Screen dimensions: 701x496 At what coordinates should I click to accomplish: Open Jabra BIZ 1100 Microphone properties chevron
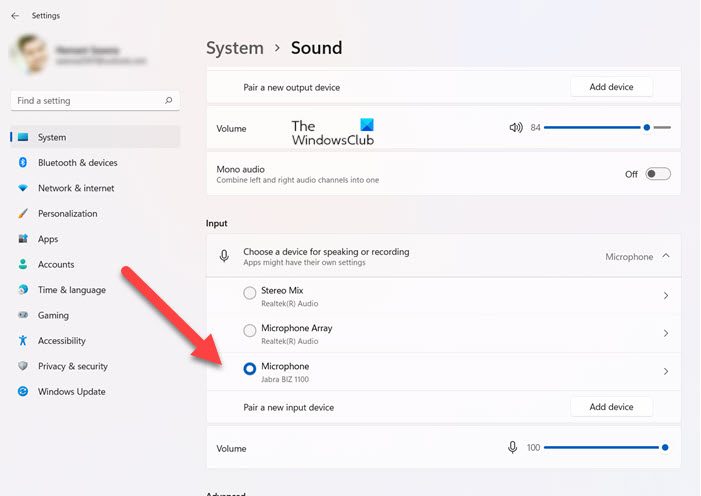666,372
